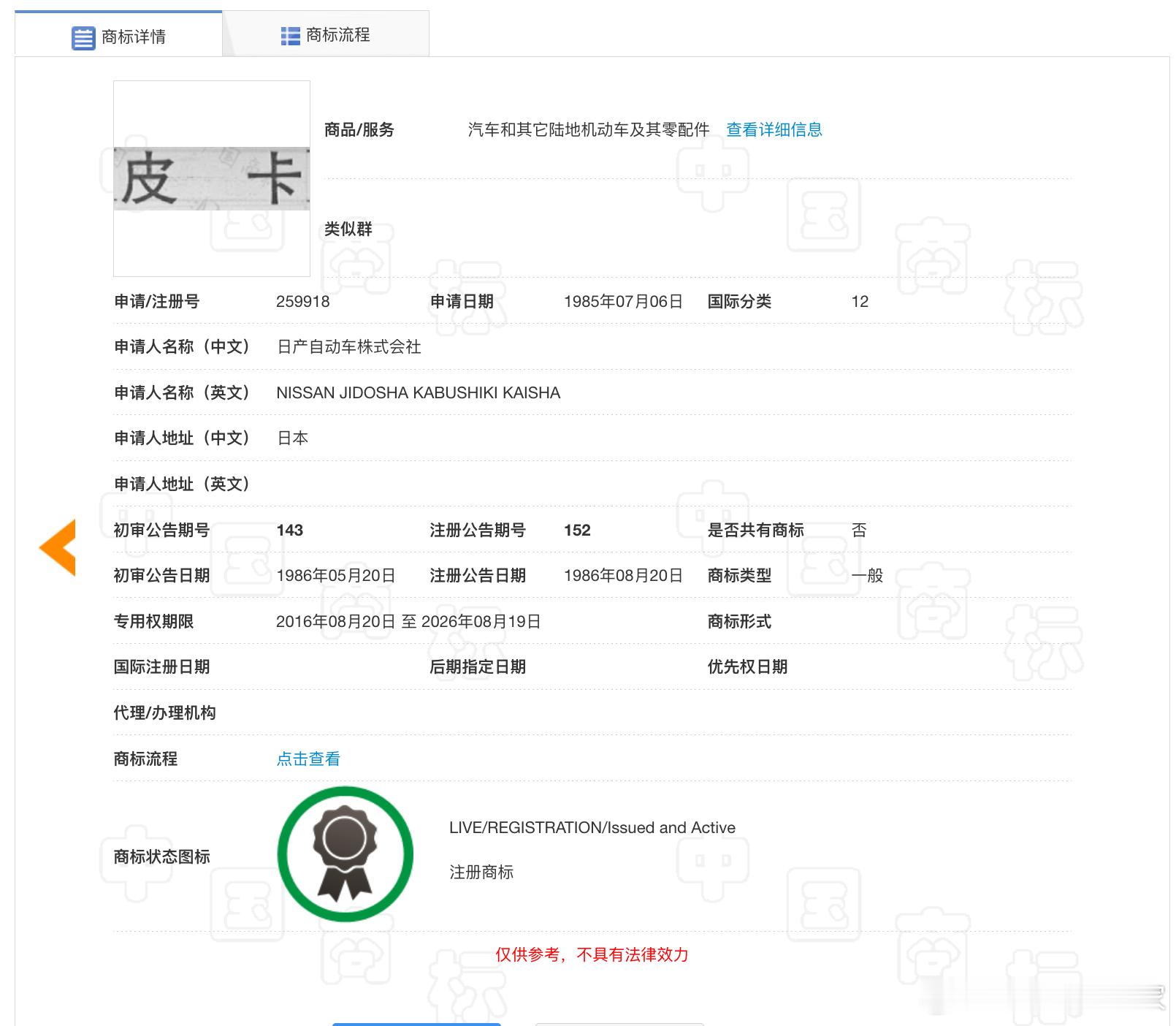
Task: Click the applicant address 日本
Action: pyautogui.click(x=293, y=438)
